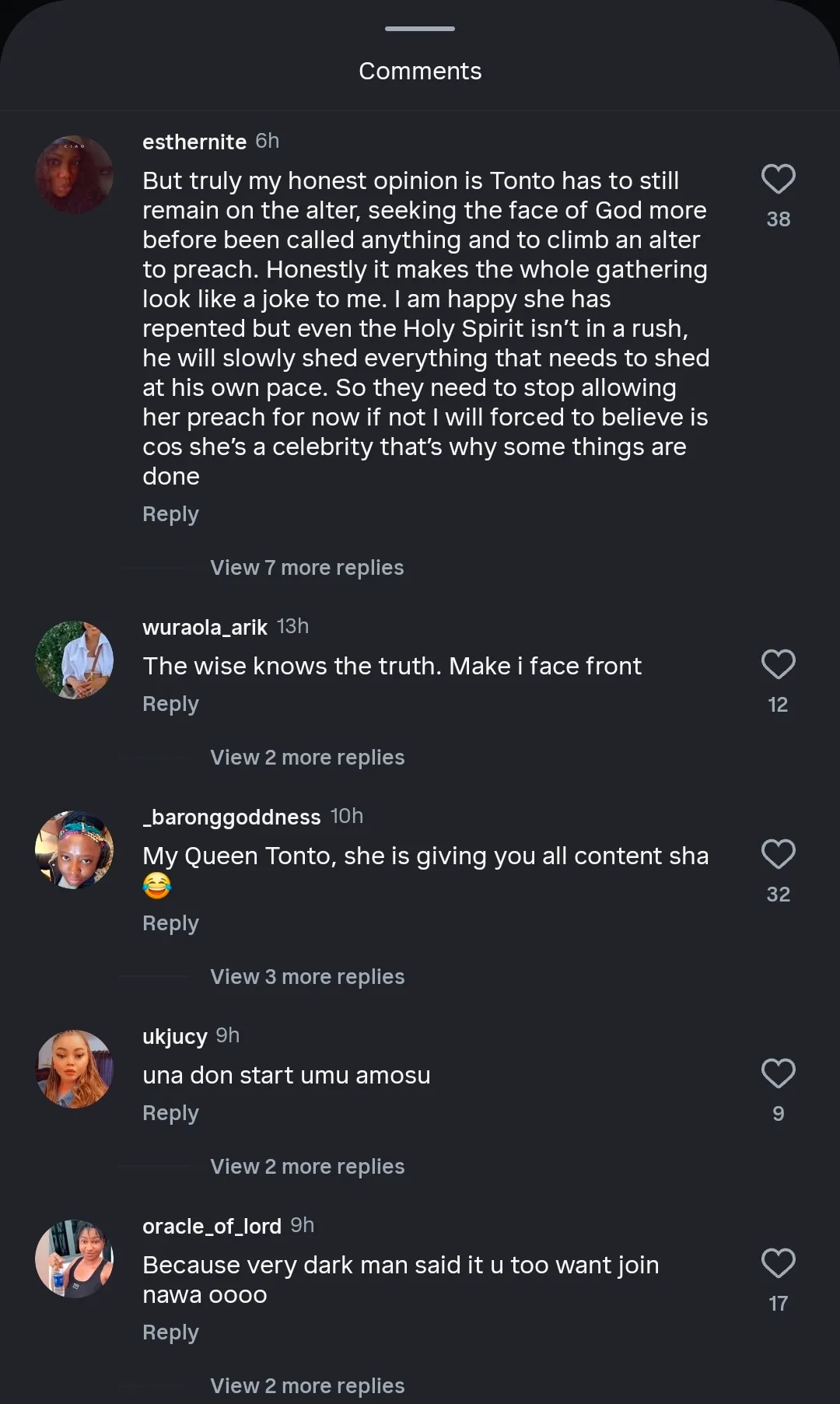Image resolution: width=840 pixels, height=1404 pixels.
Task: Show 3 more replies under _baronggoddess
Action: tap(307, 977)
